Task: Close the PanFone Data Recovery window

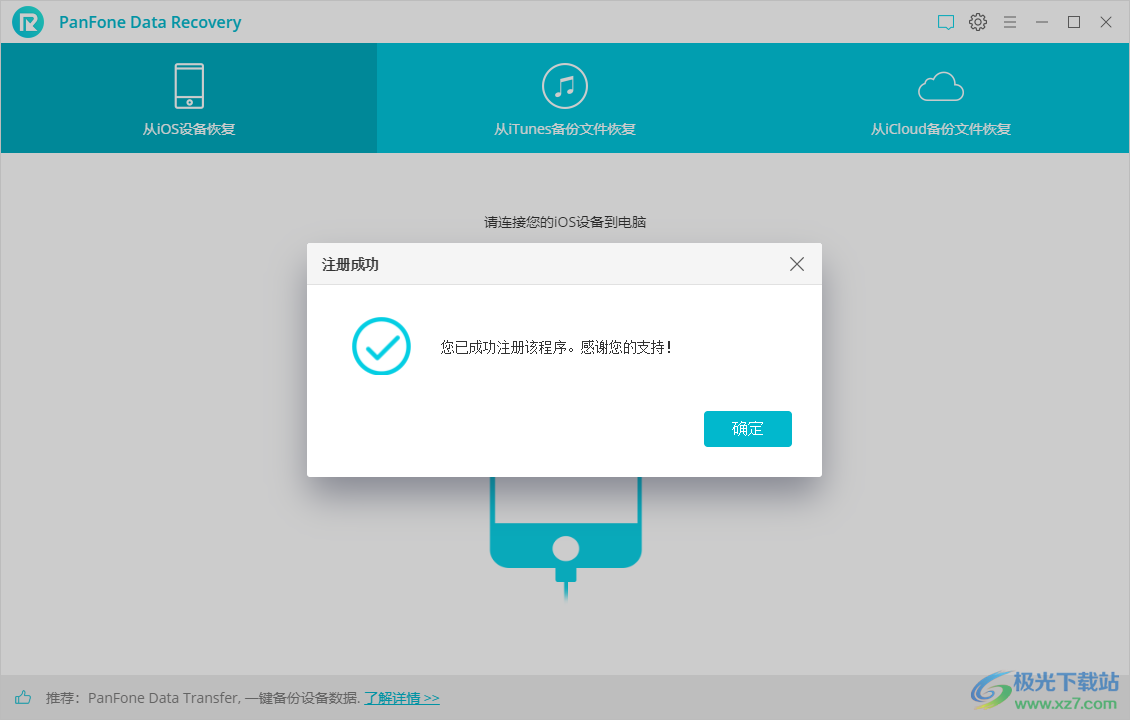Action: click(x=1105, y=22)
